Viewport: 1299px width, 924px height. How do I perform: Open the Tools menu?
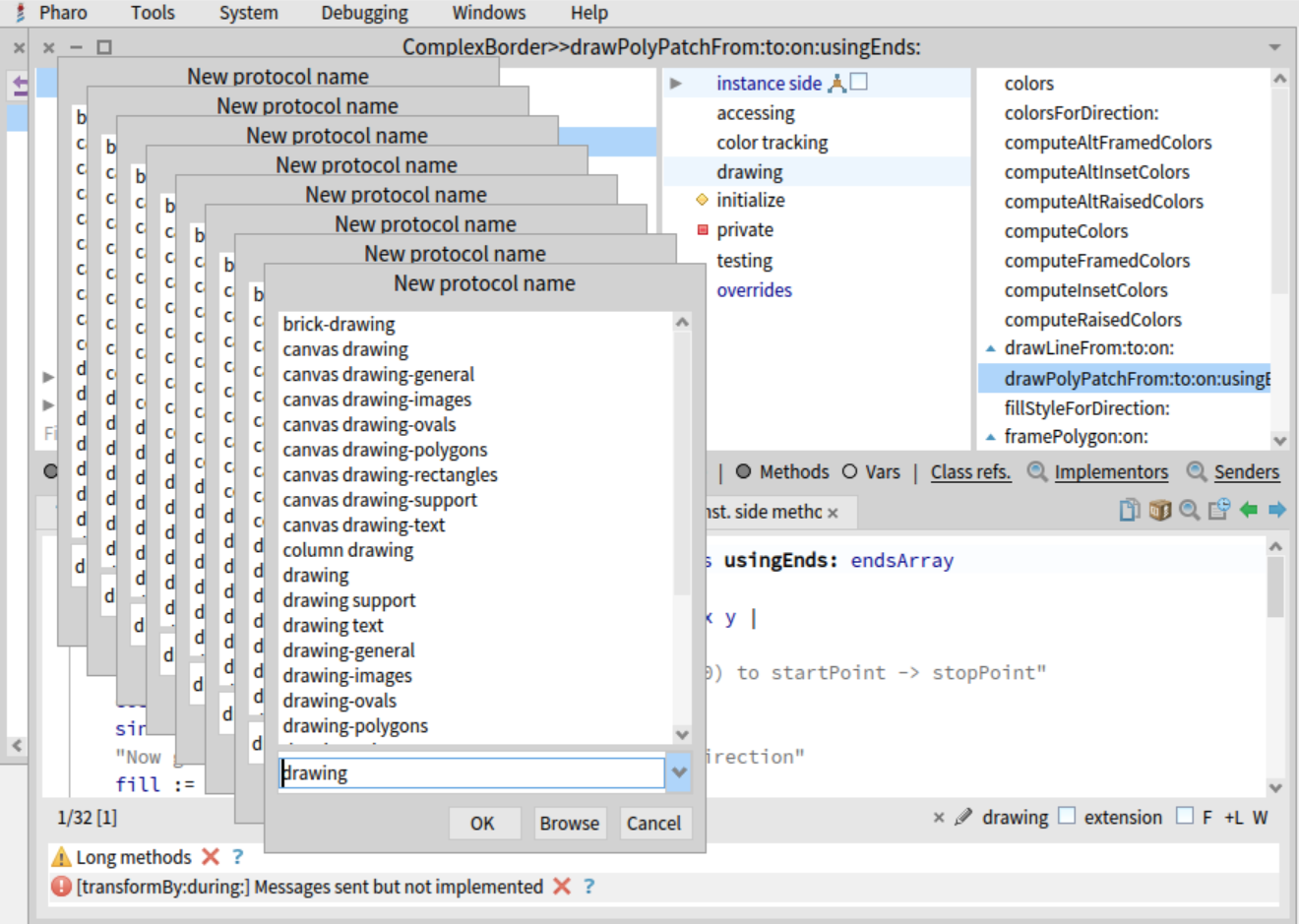click(153, 13)
